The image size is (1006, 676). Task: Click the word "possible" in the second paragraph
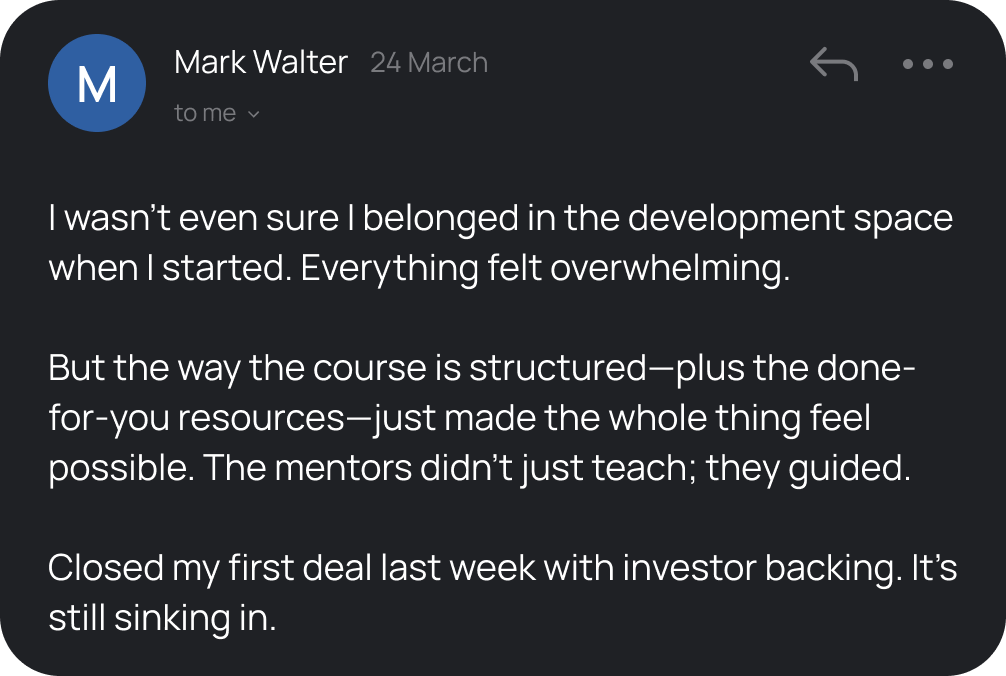119,467
